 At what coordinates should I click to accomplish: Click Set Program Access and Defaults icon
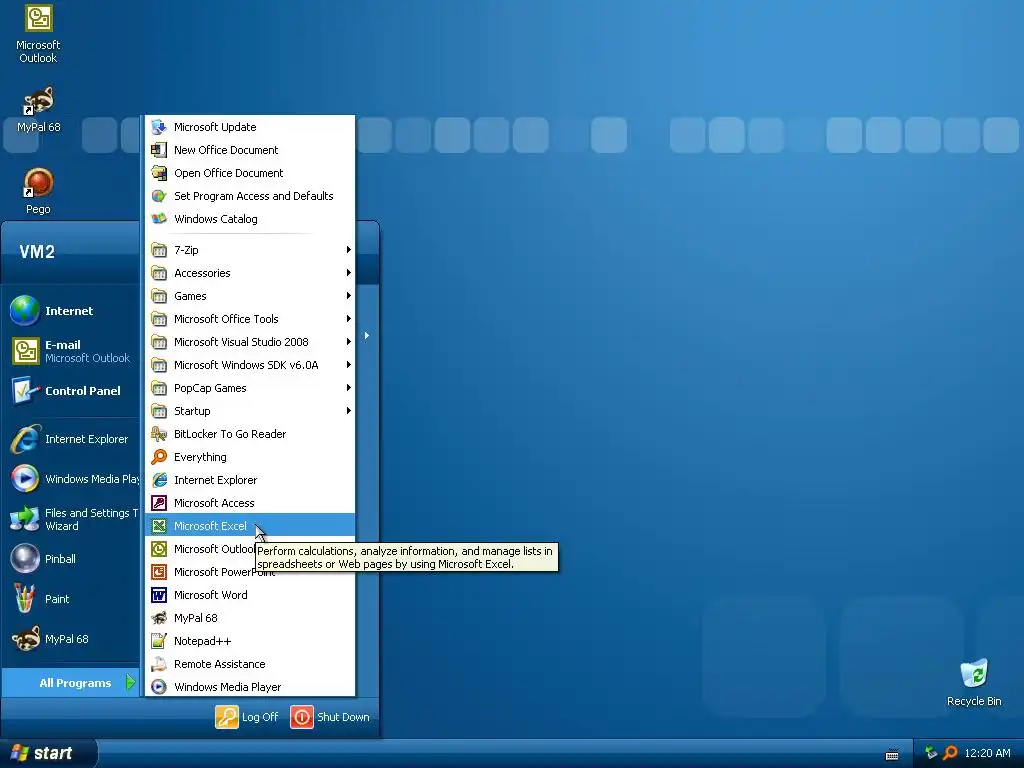pyautogui.click(x=159, y=196)
